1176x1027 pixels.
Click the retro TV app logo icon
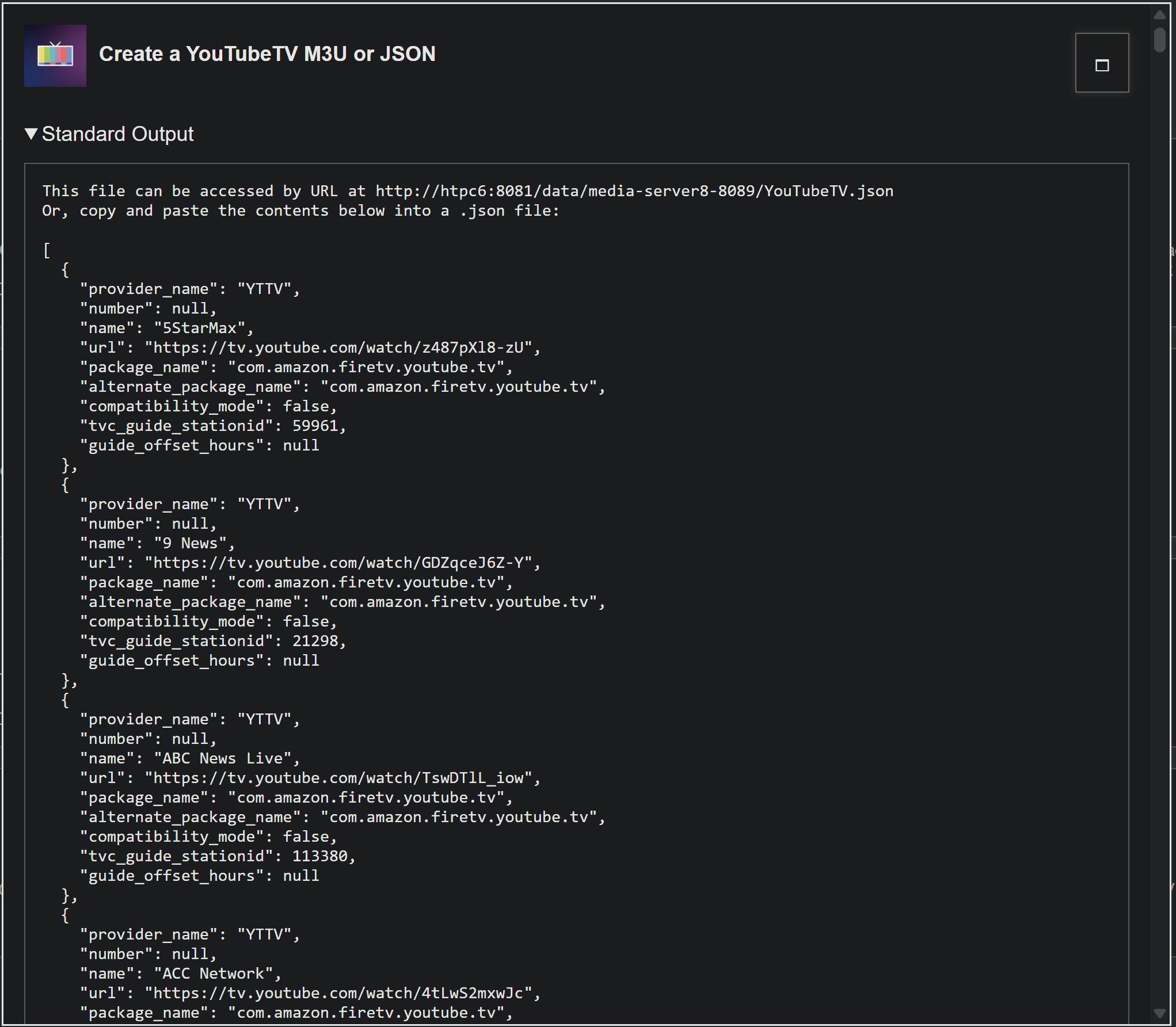pyautogui.click(x=55, y=56)
